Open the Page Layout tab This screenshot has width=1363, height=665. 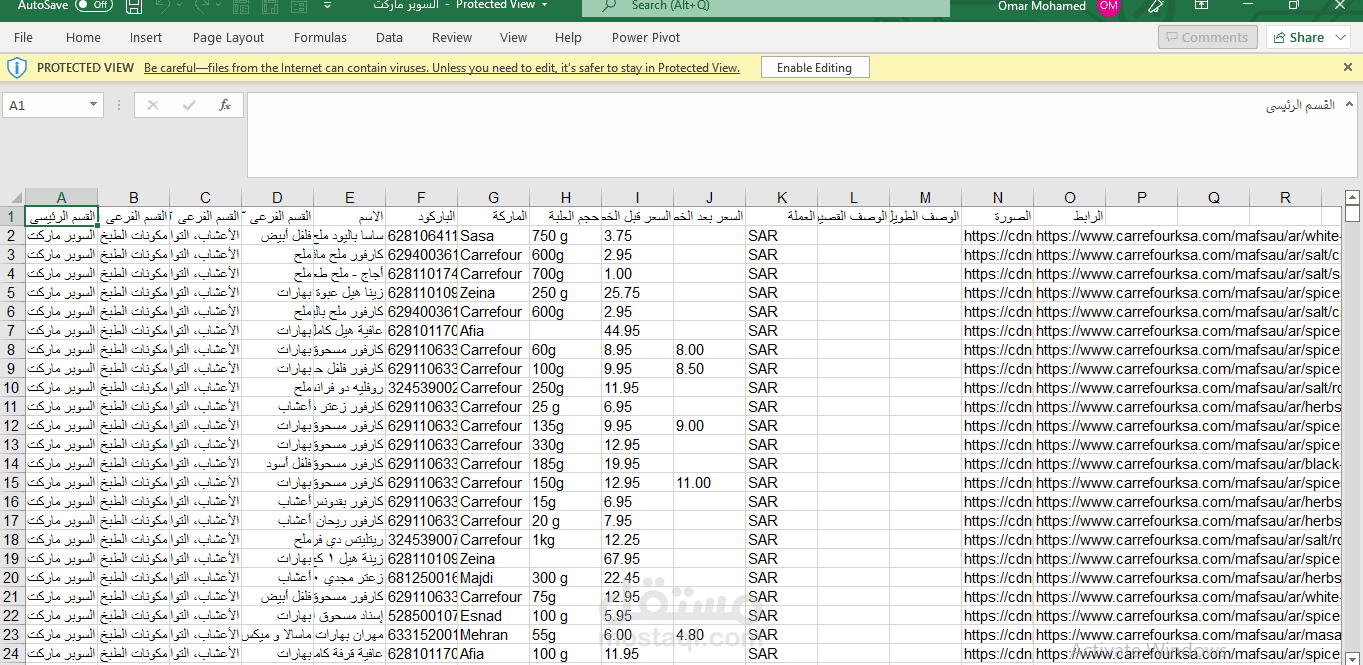[x=229, y=38]
